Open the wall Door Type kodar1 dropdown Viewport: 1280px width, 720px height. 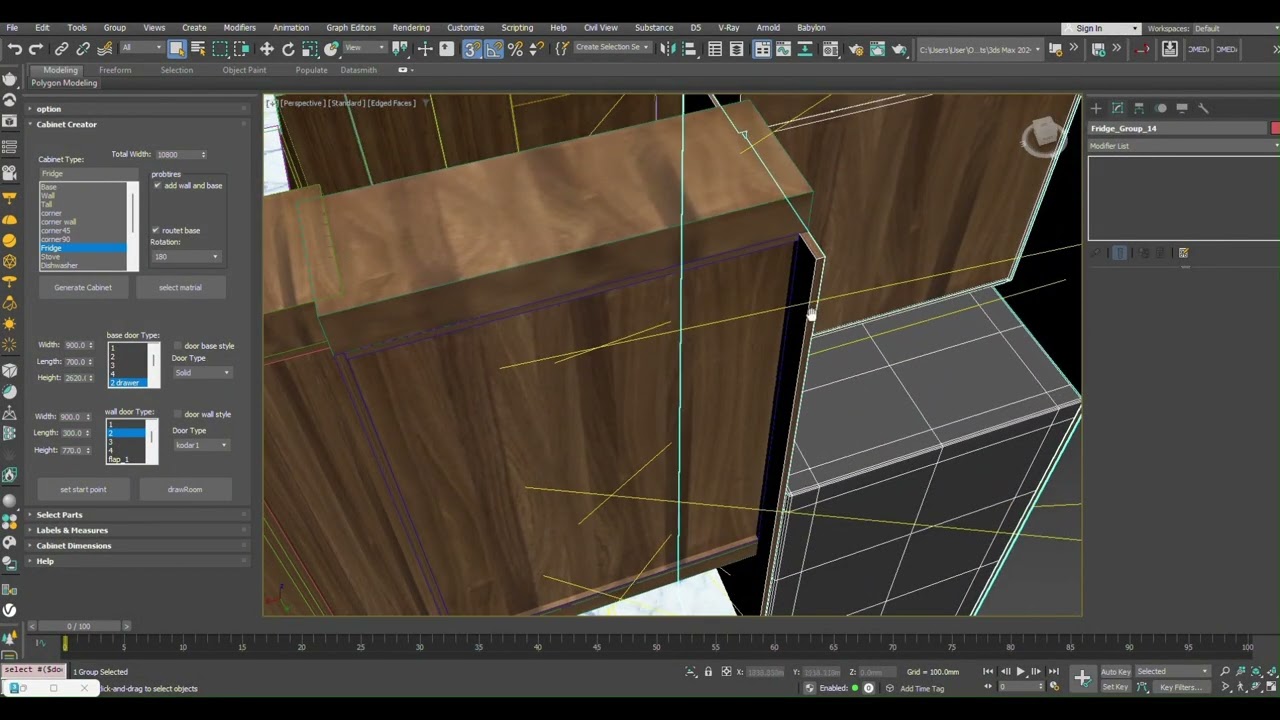coord(201,445)
